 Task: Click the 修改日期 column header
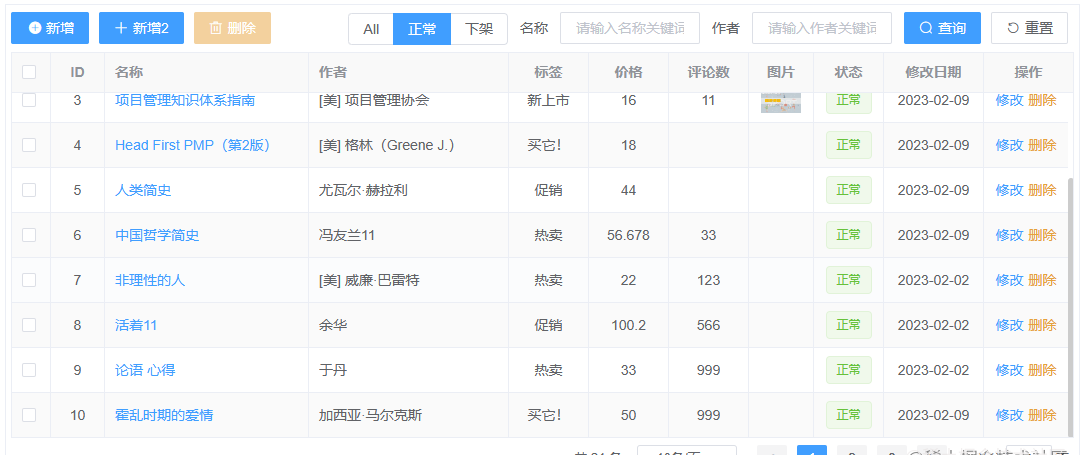pos(933,72)
